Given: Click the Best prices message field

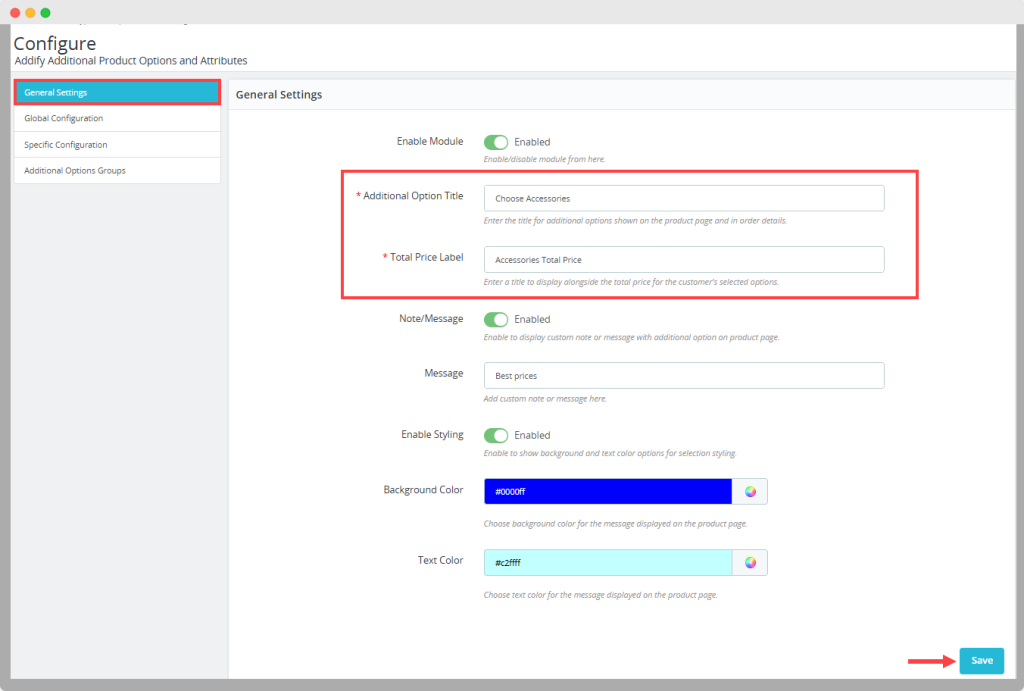Looking at the screenshot, I should [684, 376].
